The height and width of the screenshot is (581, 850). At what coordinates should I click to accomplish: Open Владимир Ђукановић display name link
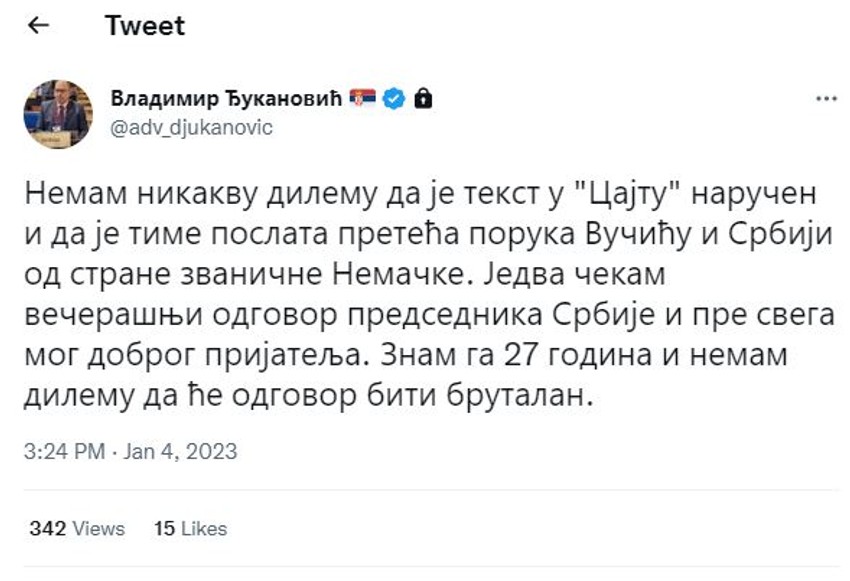[x=226, y=99]
